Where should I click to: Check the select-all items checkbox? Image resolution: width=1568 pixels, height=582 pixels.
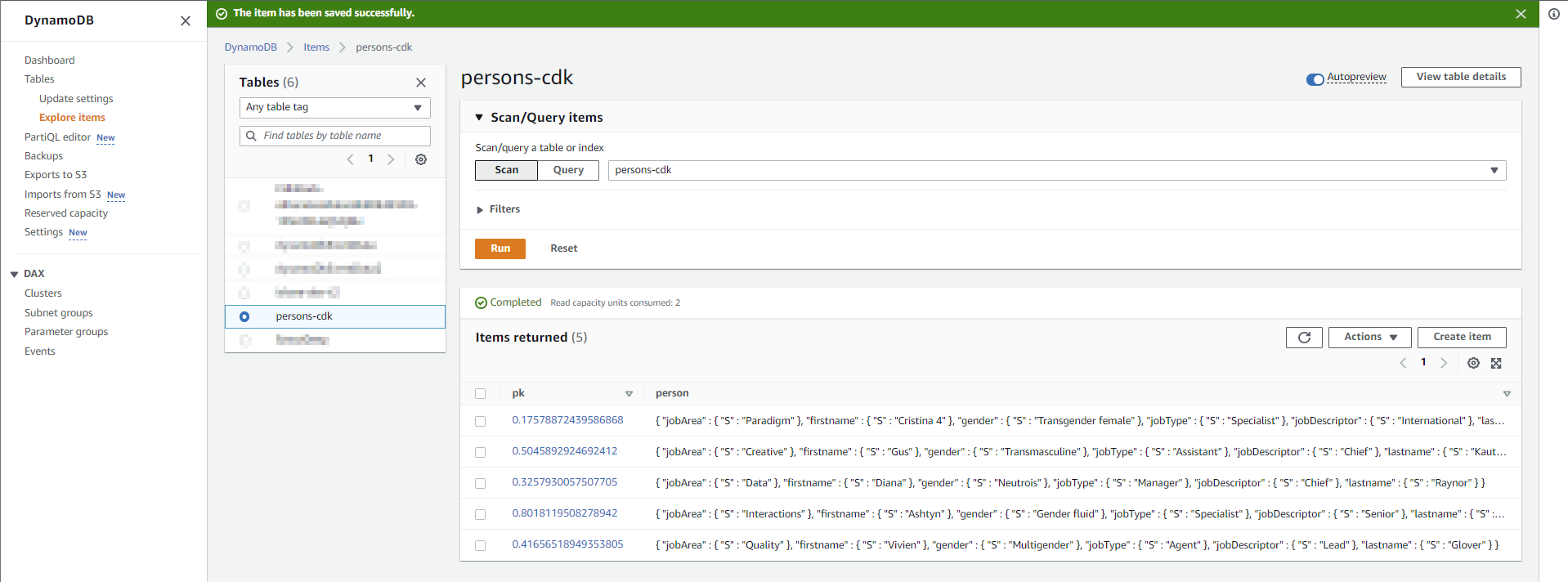click(481, 394)
